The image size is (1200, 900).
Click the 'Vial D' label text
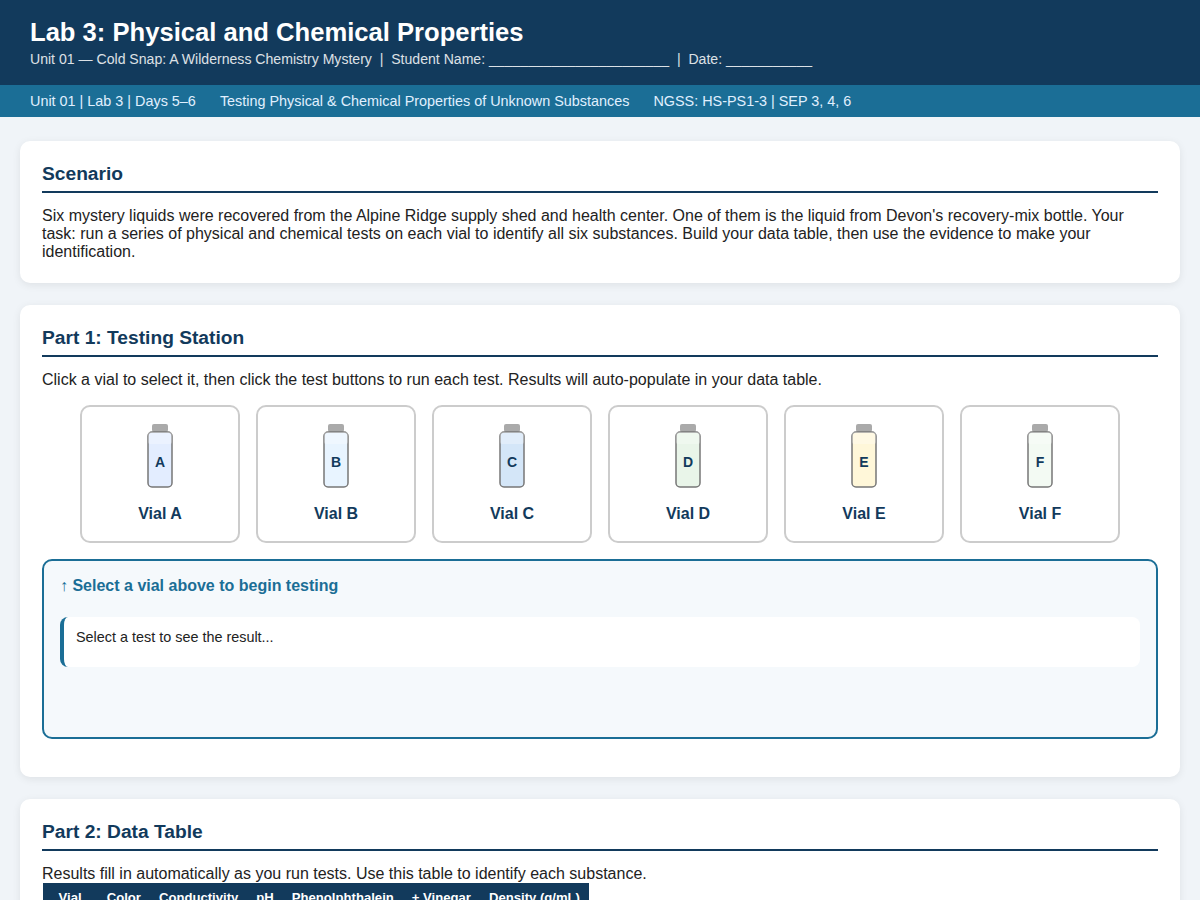point(688,513)
